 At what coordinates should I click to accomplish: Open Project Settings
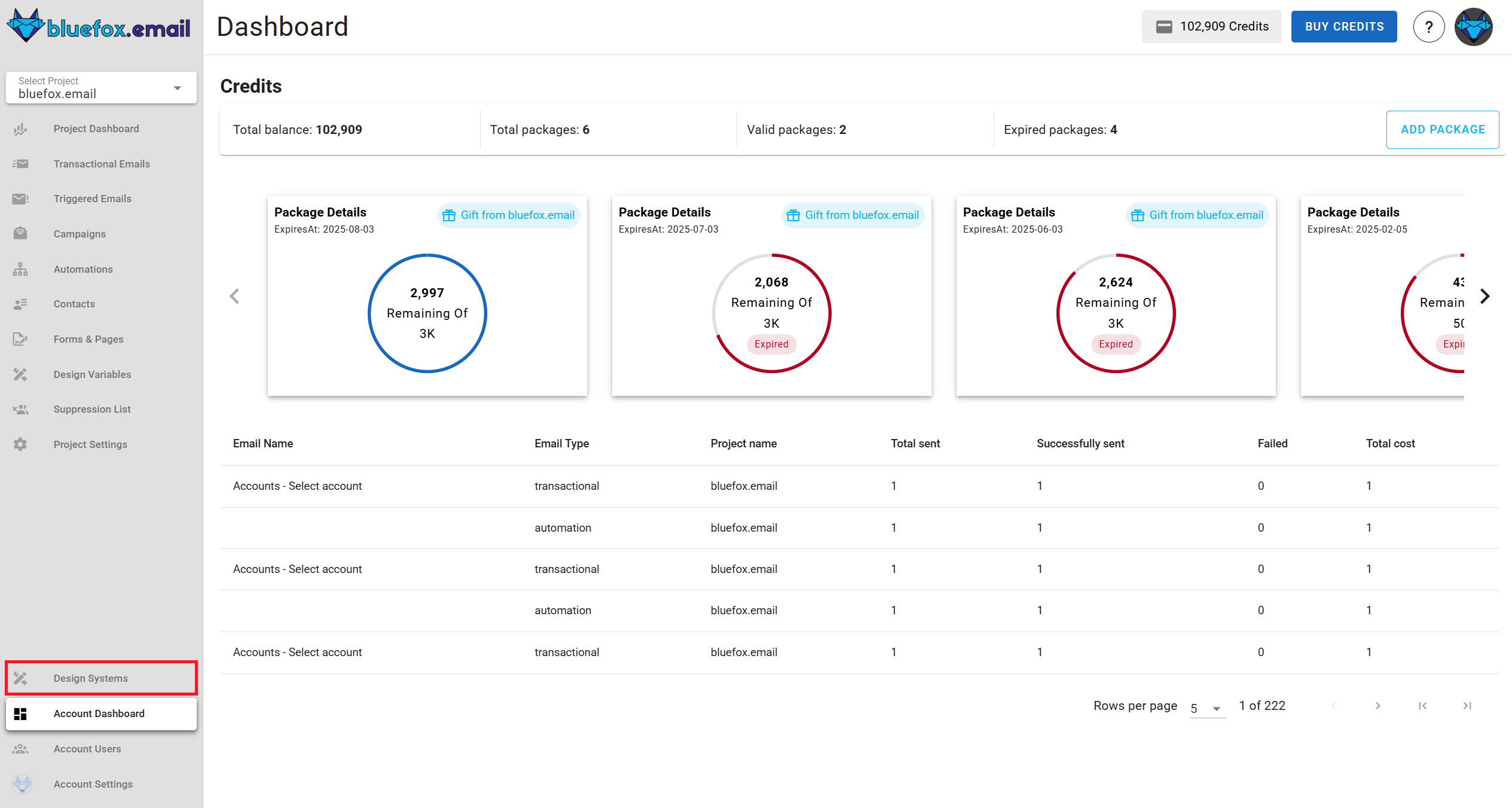point(90,444)
